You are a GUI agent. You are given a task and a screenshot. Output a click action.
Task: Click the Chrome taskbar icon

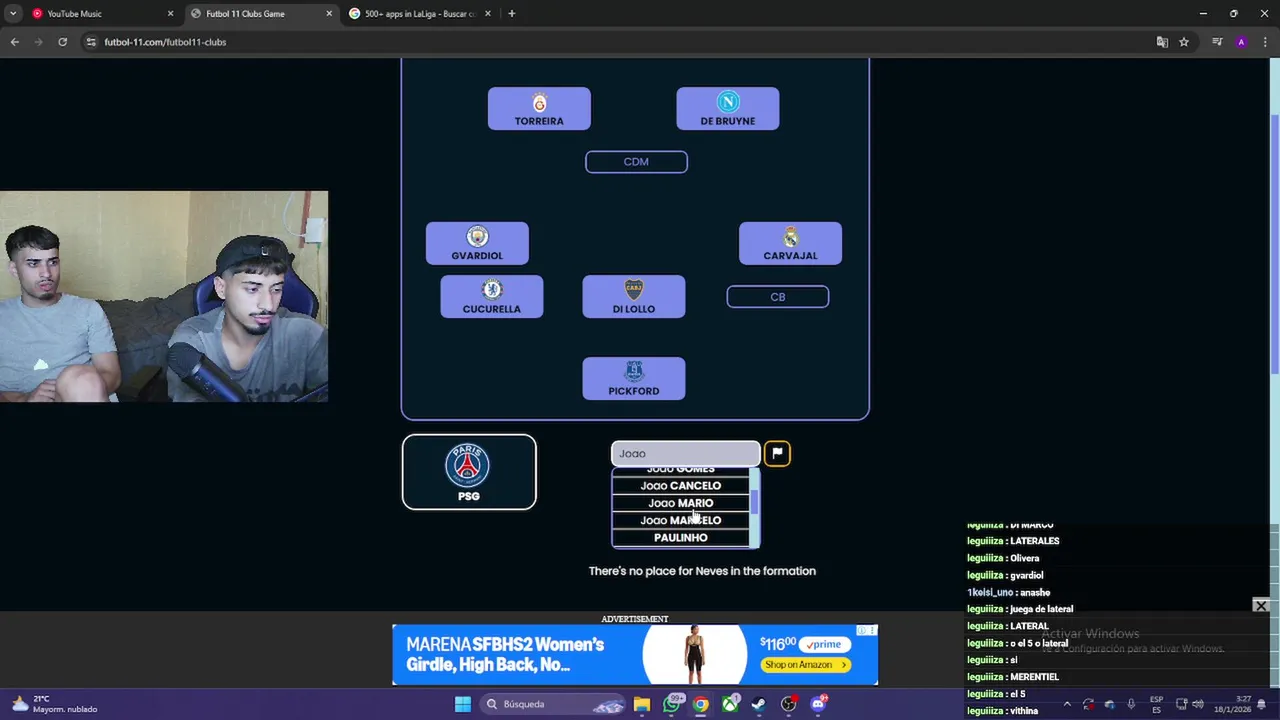tap(701, 704)
